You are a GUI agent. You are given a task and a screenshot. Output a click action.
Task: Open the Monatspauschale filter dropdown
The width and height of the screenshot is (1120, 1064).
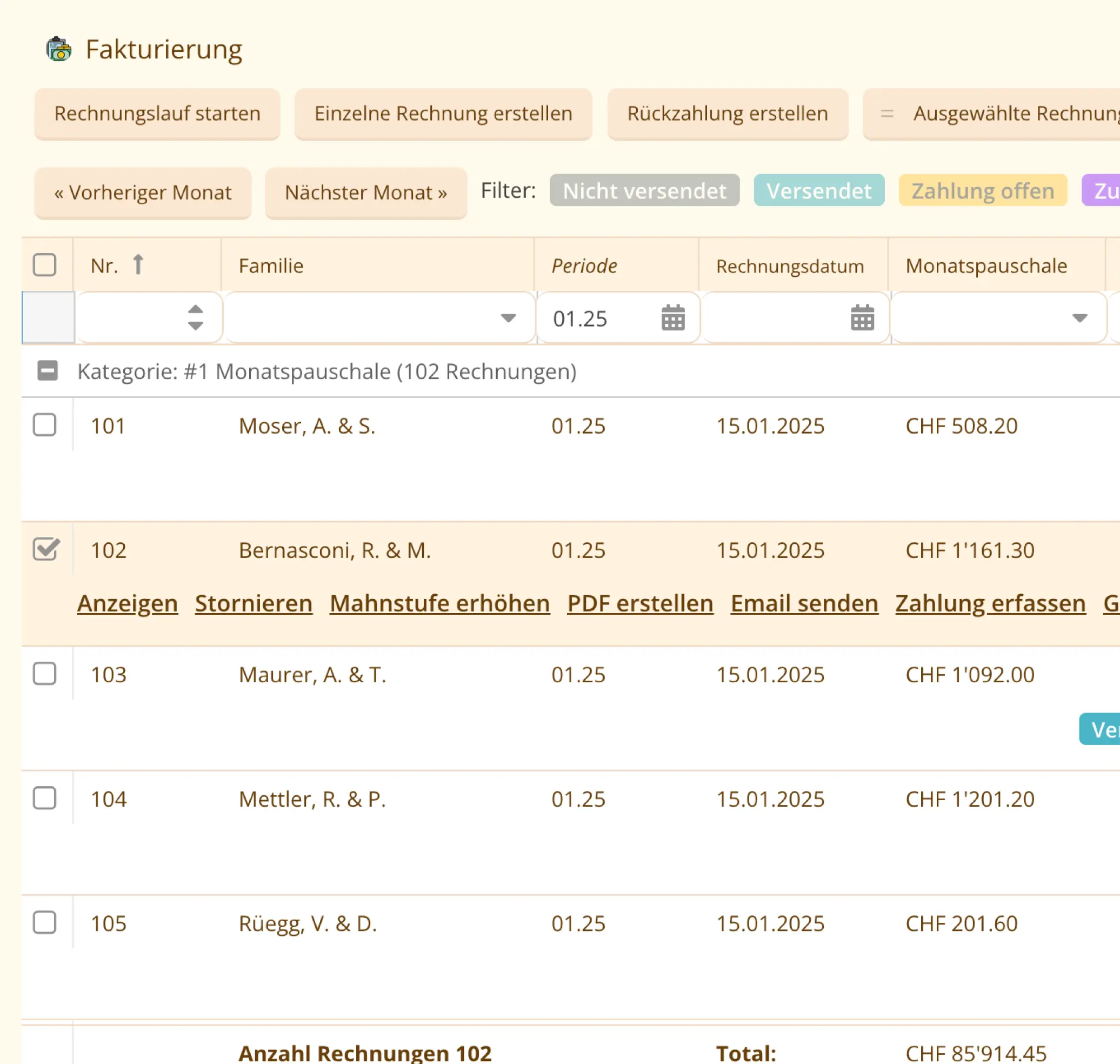1080,318
